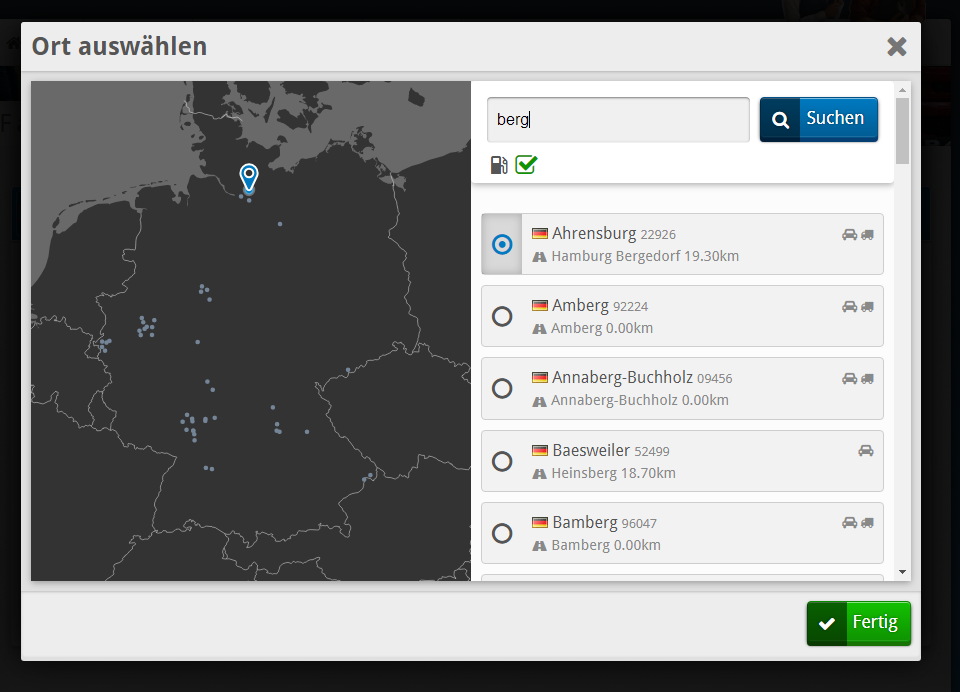
Task: Select the Annaberg-Buchholz radio button
Action: pos(502,388)
